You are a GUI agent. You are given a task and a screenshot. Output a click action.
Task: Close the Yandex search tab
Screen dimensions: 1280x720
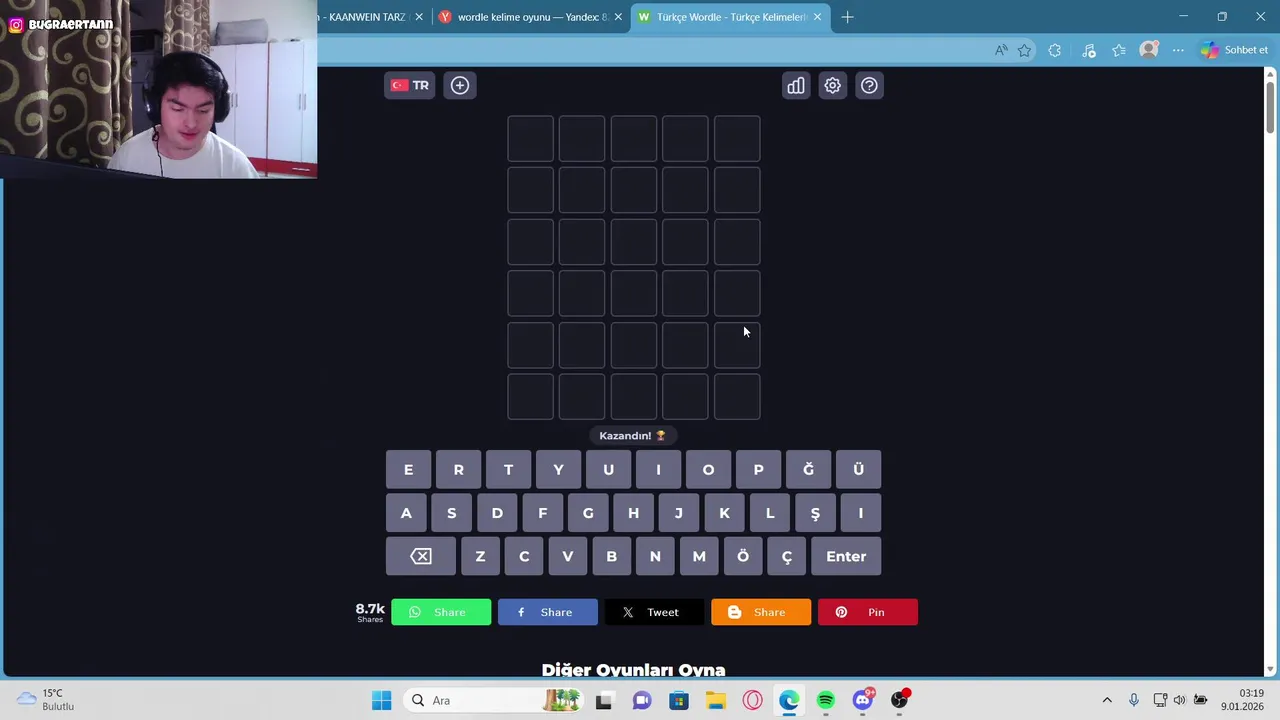point(618,17)
